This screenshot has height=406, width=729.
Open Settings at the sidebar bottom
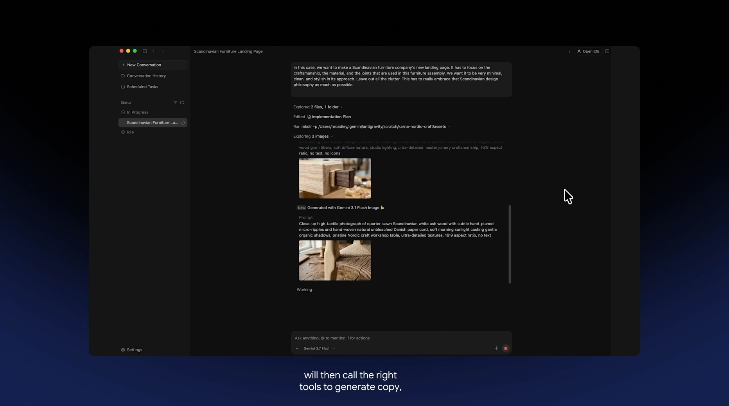click(132, 350)
